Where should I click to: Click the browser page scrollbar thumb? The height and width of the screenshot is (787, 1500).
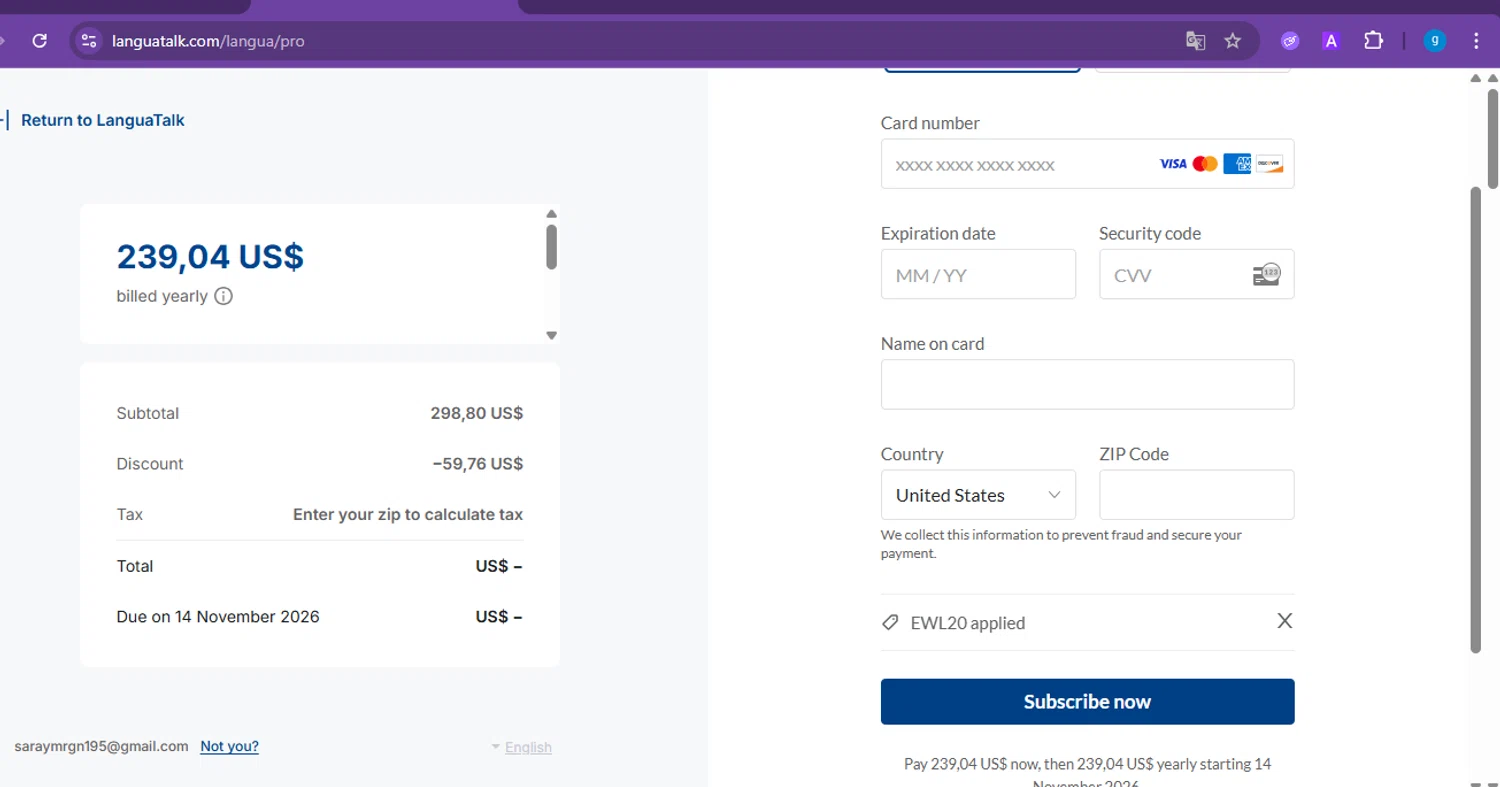point(1492,138)
